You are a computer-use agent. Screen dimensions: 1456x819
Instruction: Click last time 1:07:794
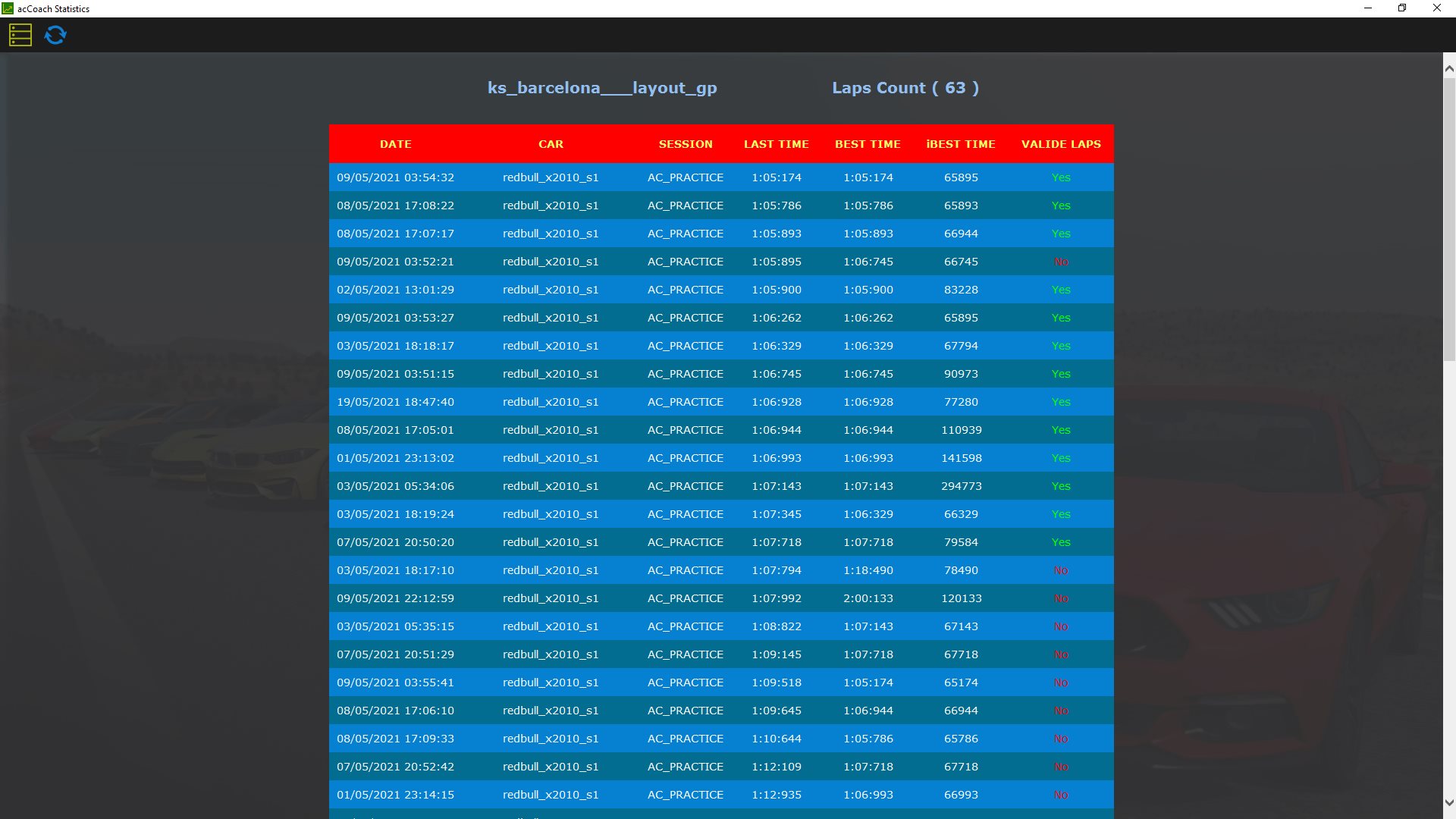[777, 570]
